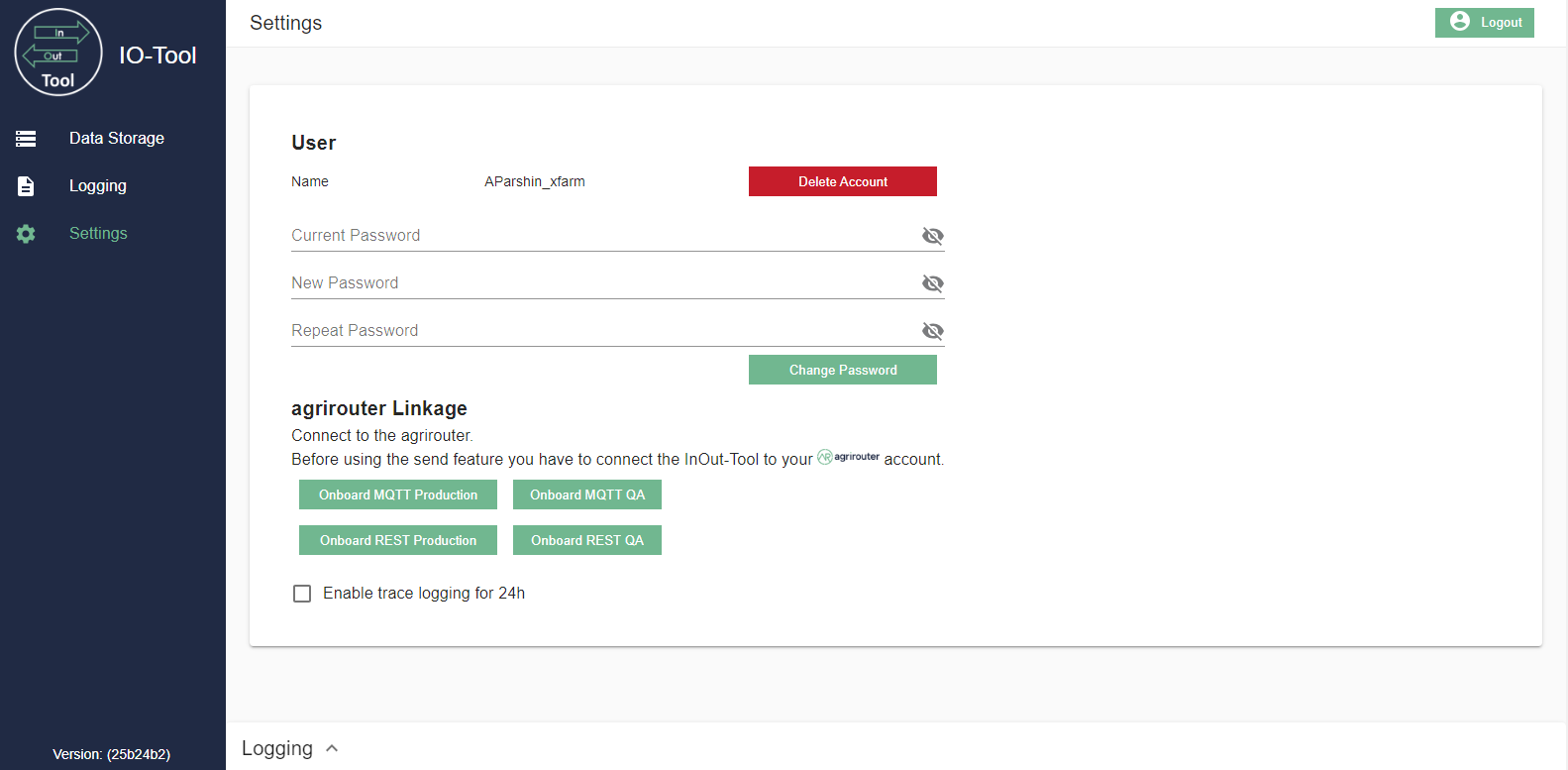
Task: Click the bottom Logging panel label
Action: click(277, 748)
